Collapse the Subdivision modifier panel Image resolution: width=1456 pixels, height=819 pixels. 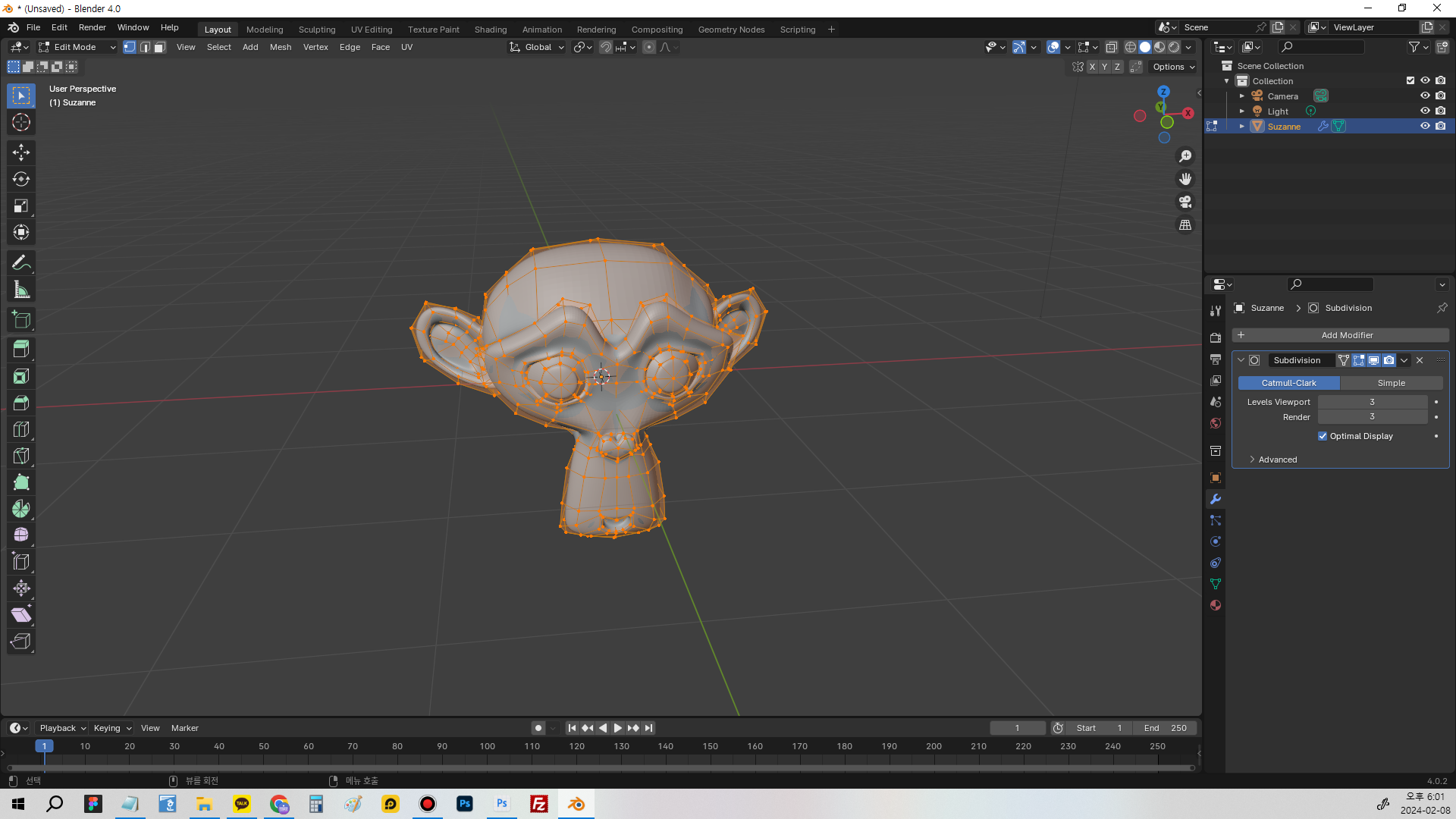(1241, 360)
